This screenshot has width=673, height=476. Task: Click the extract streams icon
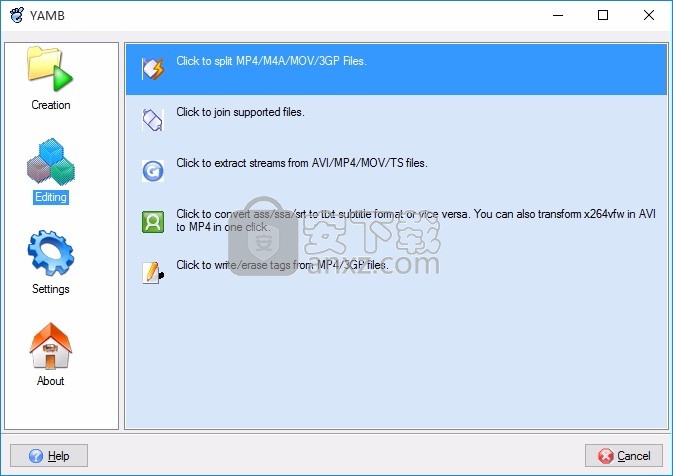[153, 171]
